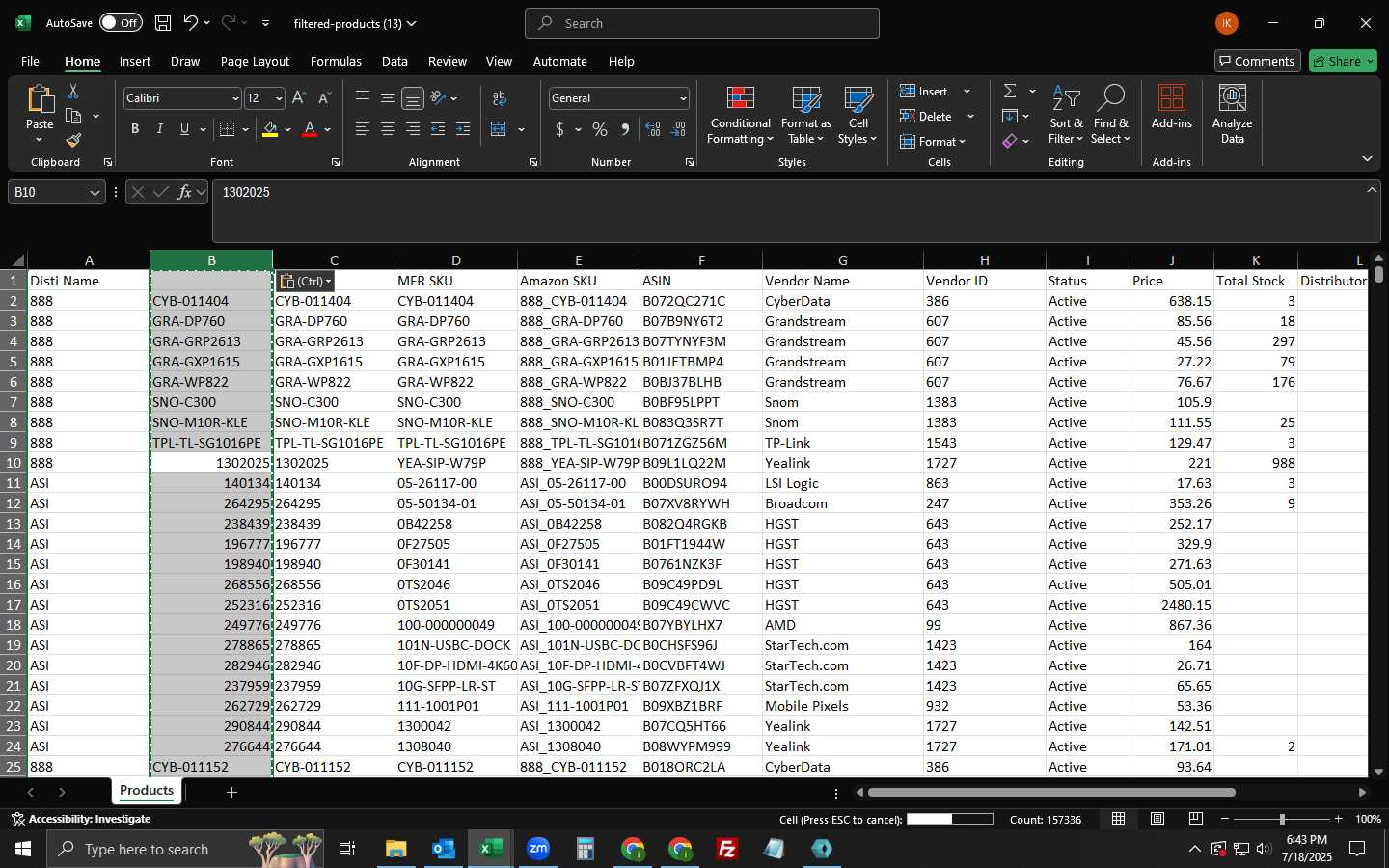This screenshot has width=1389, height=868.
Task: Click the zoom slider handle
Action: point(1282,819)
